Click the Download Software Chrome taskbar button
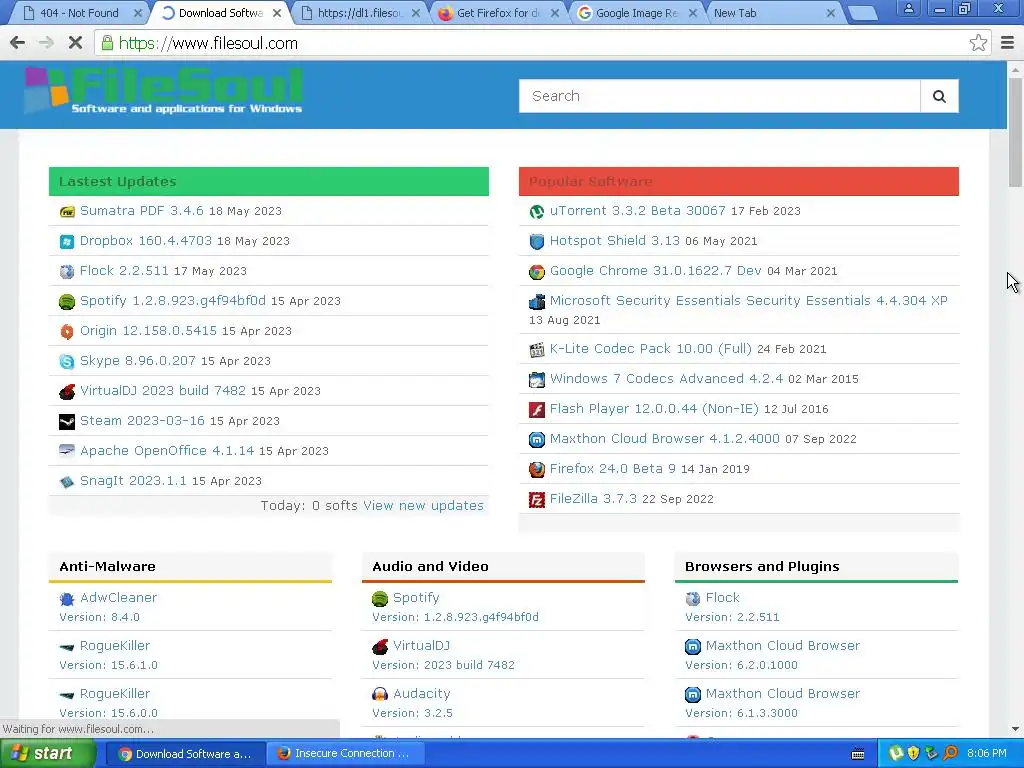This screenshot has height=768, width=1024. 185,754
